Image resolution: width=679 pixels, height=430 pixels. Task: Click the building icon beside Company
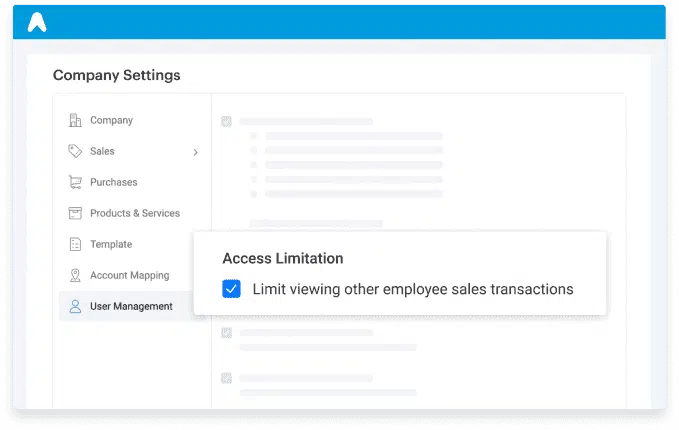pyautogui.click(x=75, y=121)
